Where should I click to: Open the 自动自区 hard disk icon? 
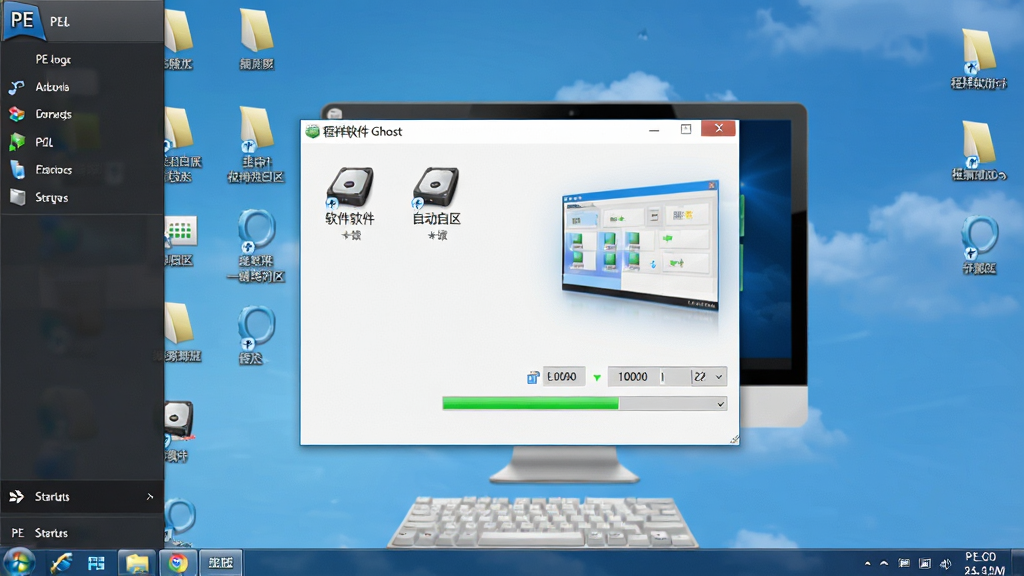click(436, 188)
